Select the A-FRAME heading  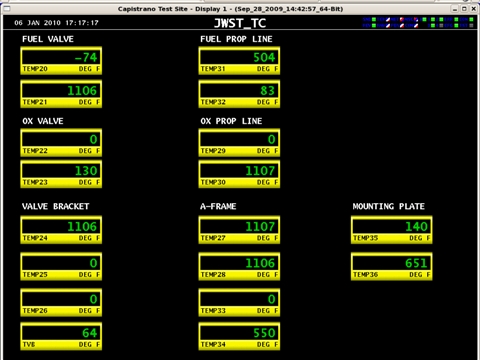218,206
